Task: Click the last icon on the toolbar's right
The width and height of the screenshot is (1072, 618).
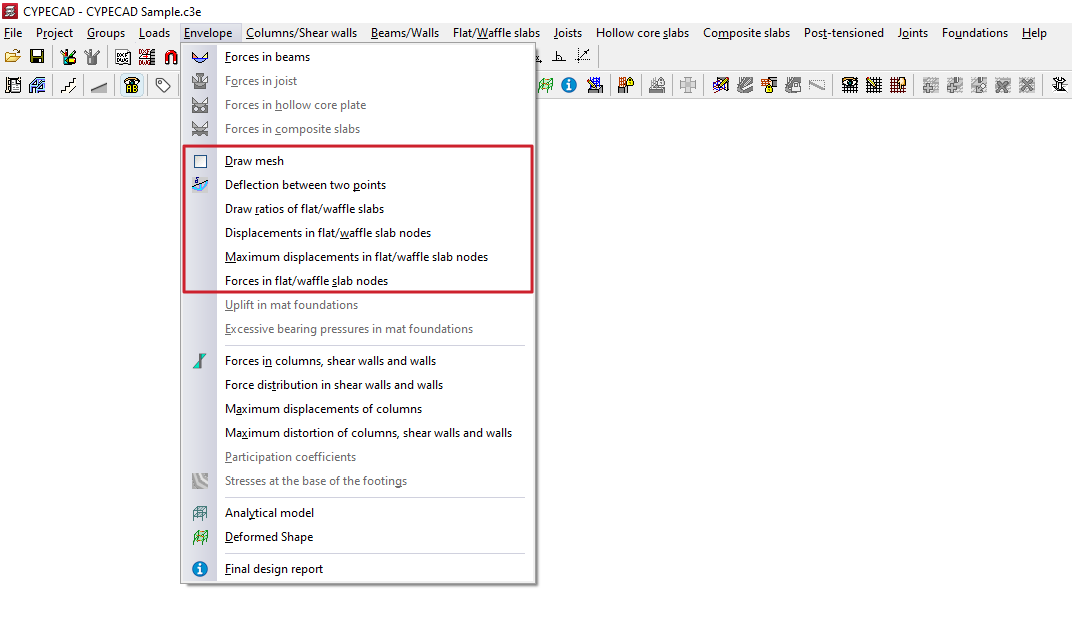Action: click(x=1060, y=85)
